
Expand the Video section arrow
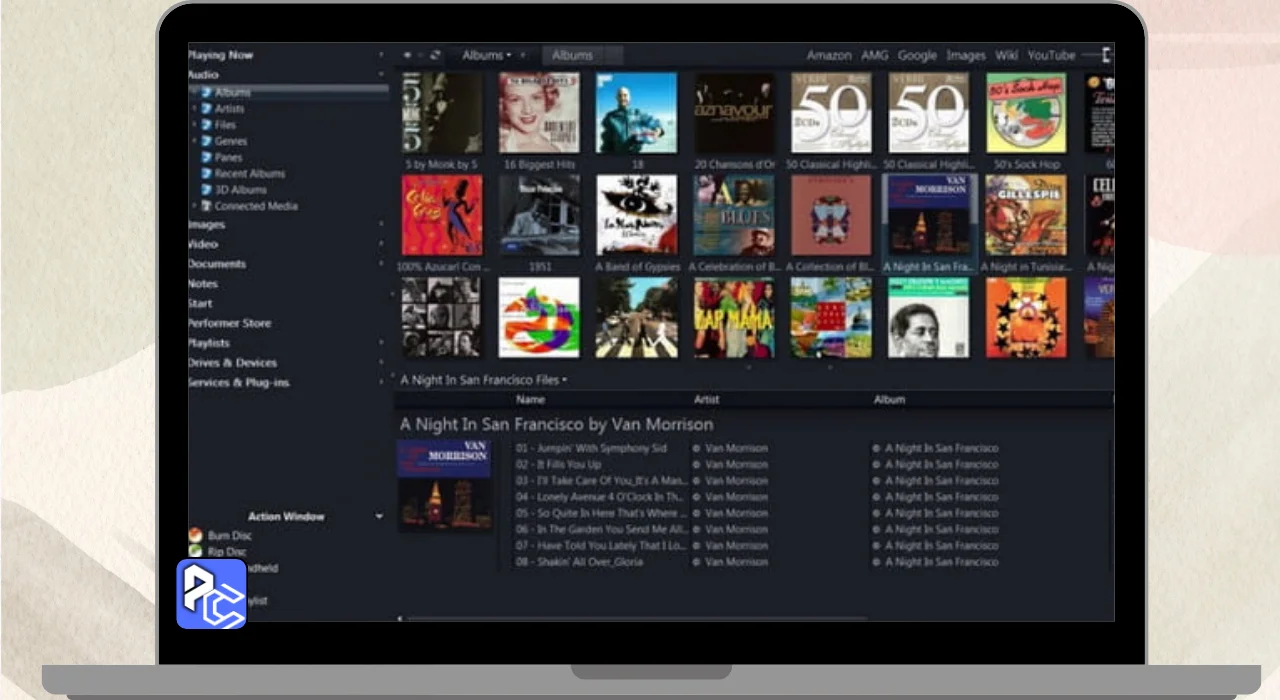[381, 243]
